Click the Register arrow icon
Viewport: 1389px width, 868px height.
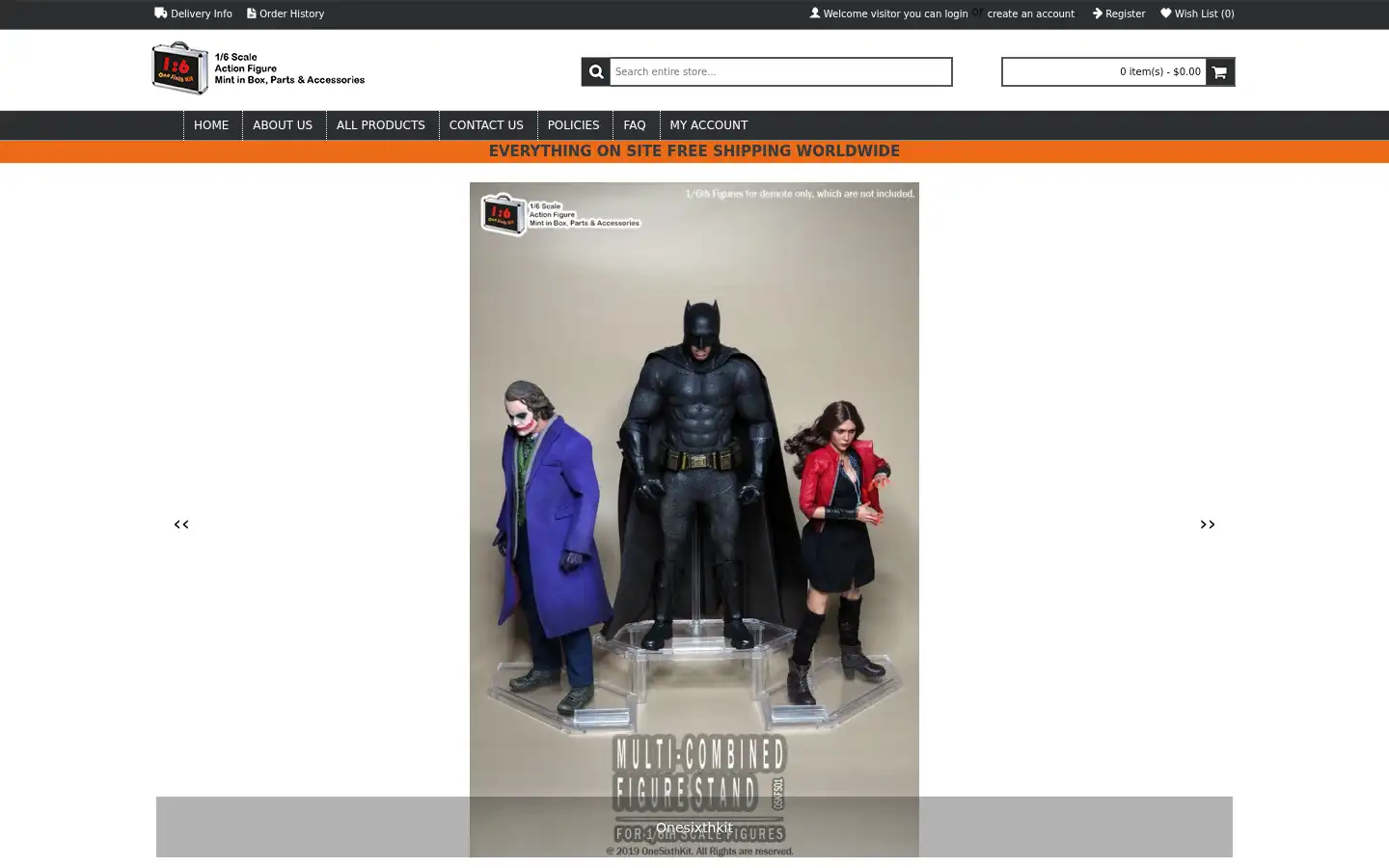(x=1098, y=14)
